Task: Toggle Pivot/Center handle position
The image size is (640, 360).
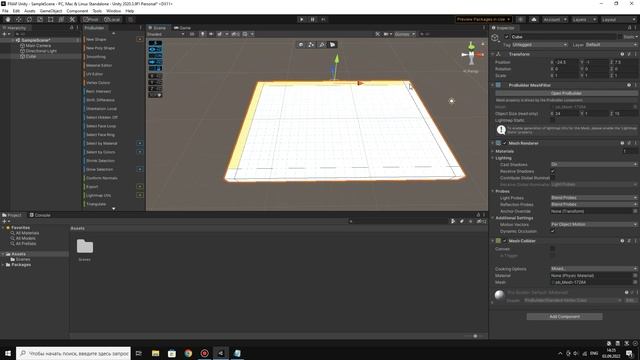Action: click(x=91, y=19)
